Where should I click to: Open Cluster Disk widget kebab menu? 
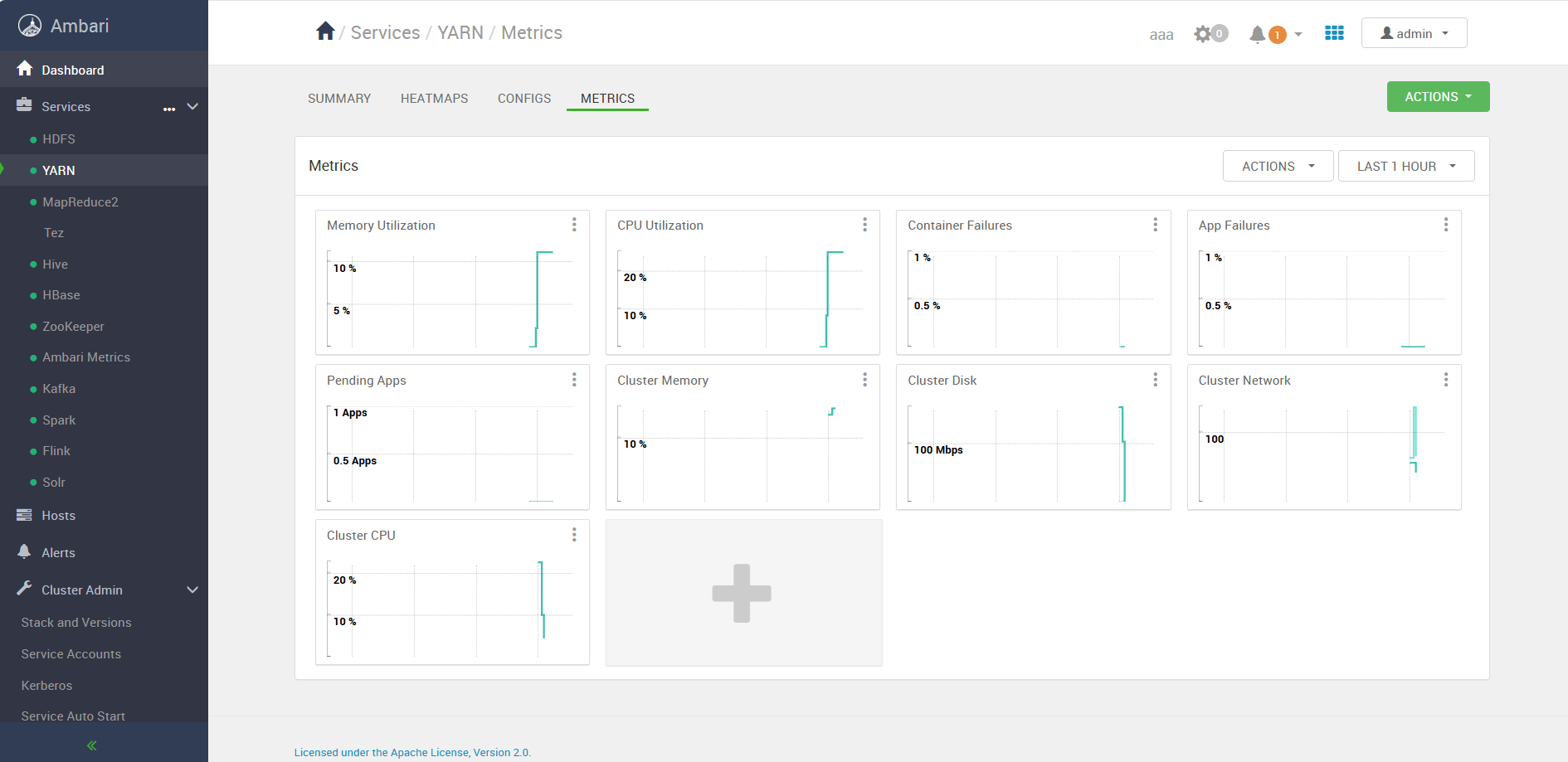(x=1155, y=380)
